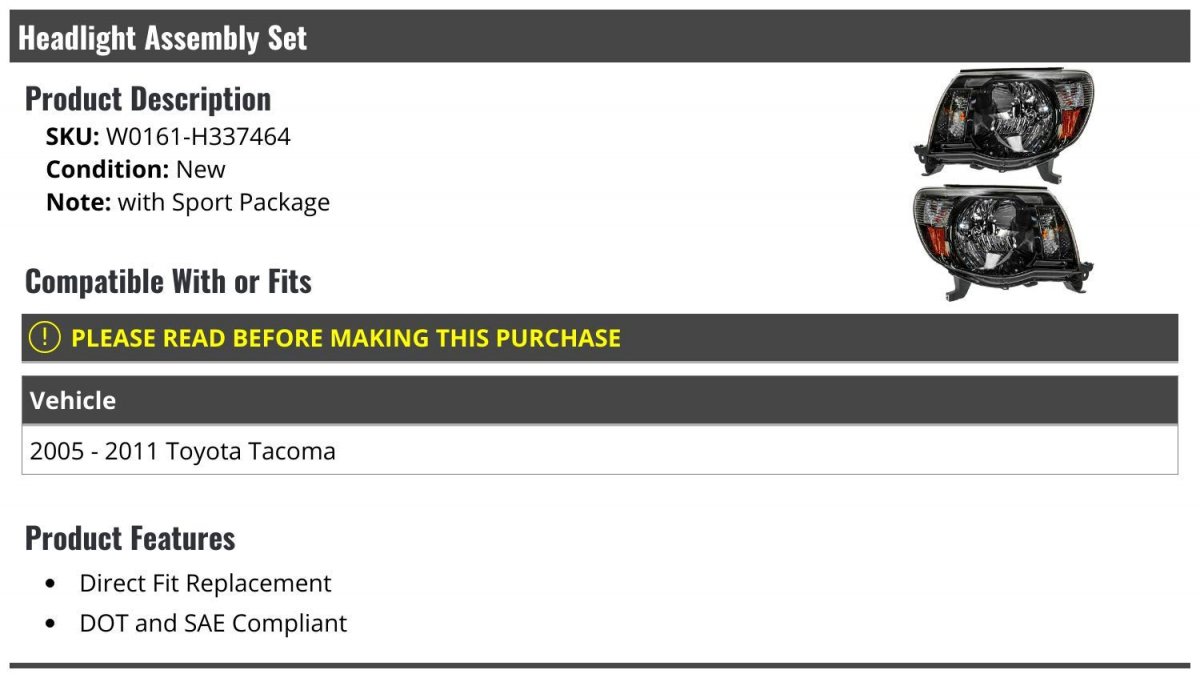Image resolution: width=1200 pixels, height=678 pixels.
Task: Click the 'Headlight Assembly Set' title bar
Action: (163, 38)
